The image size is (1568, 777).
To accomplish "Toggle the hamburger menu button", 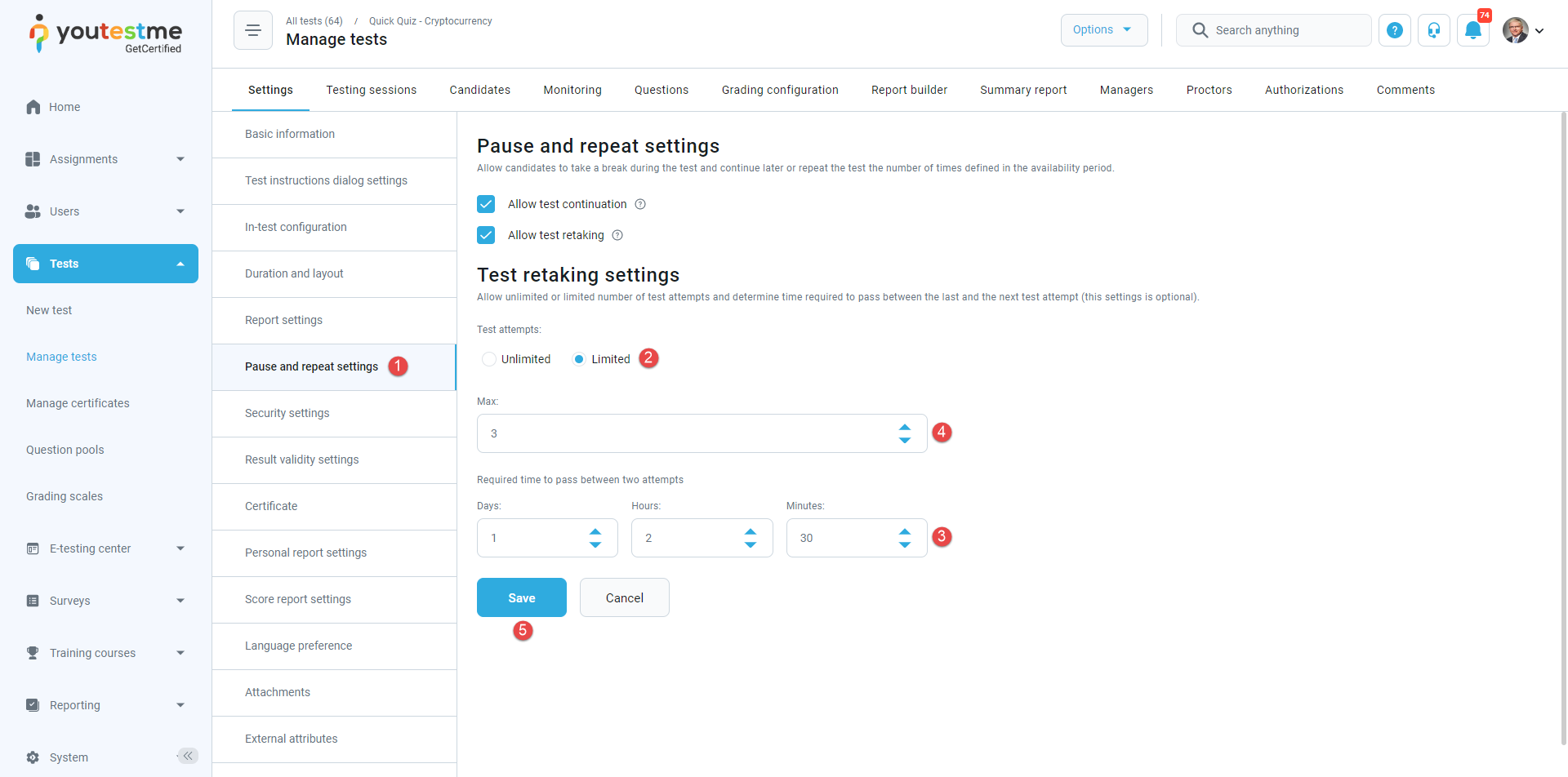I will pyautogui.click(x=253, y=30).
